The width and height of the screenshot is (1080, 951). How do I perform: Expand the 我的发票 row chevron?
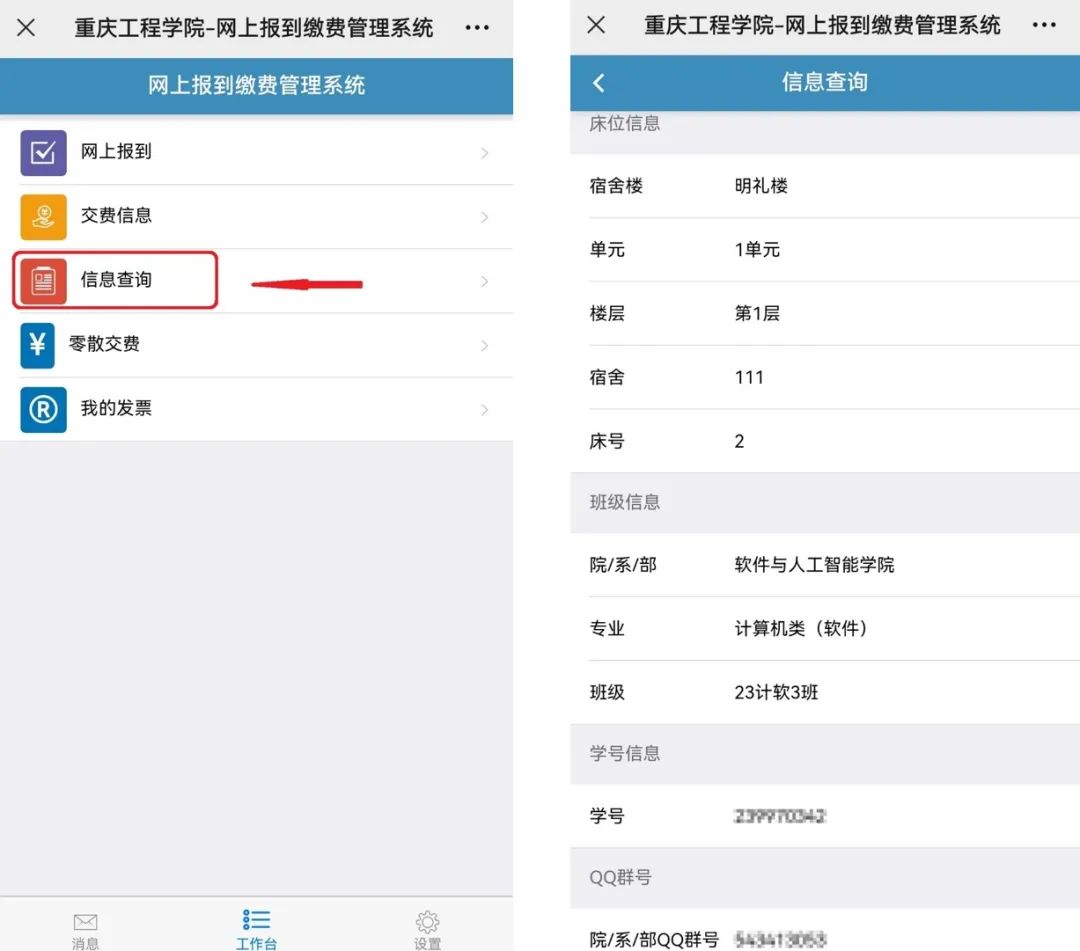click(x=485, y=410)
